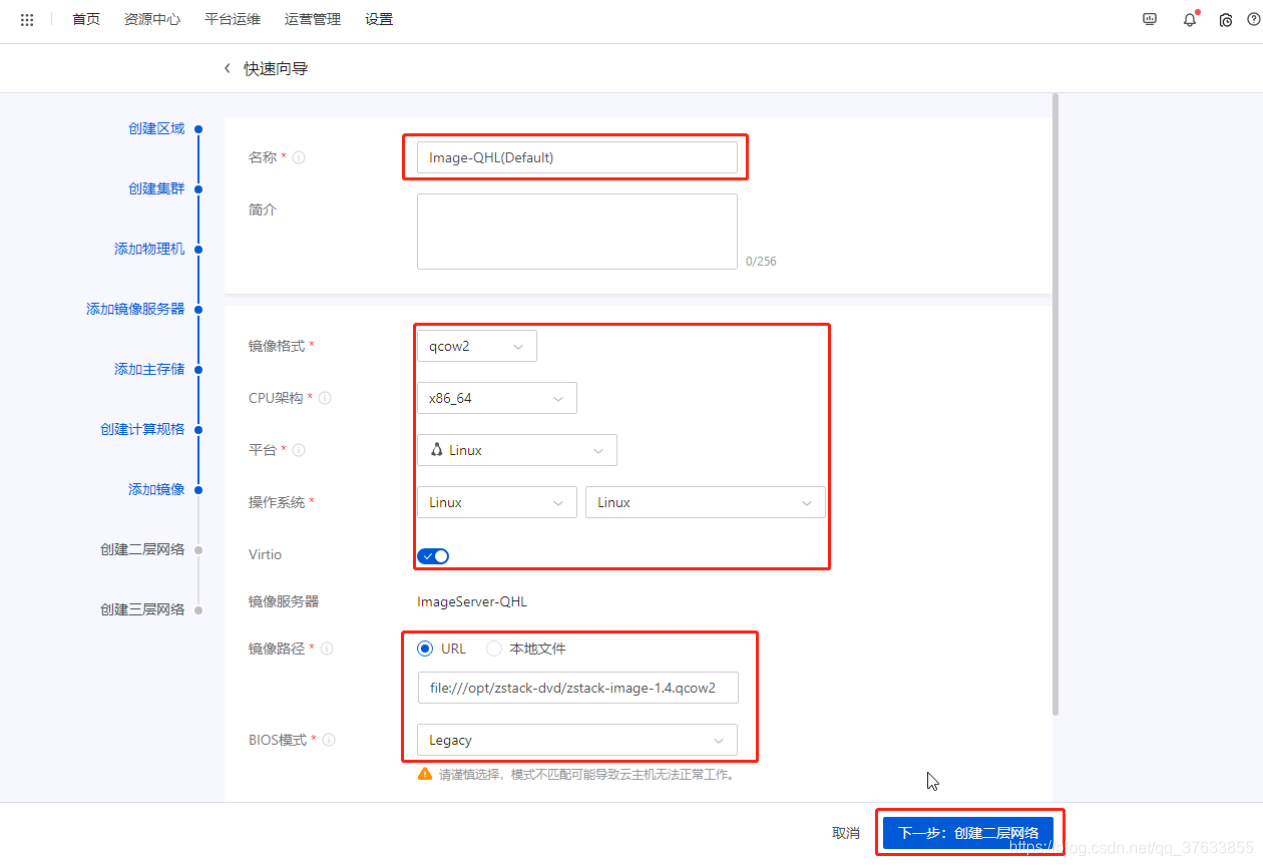Click the 简介 description textarea
Viewport: 1263px width, 866px height.
577,231
